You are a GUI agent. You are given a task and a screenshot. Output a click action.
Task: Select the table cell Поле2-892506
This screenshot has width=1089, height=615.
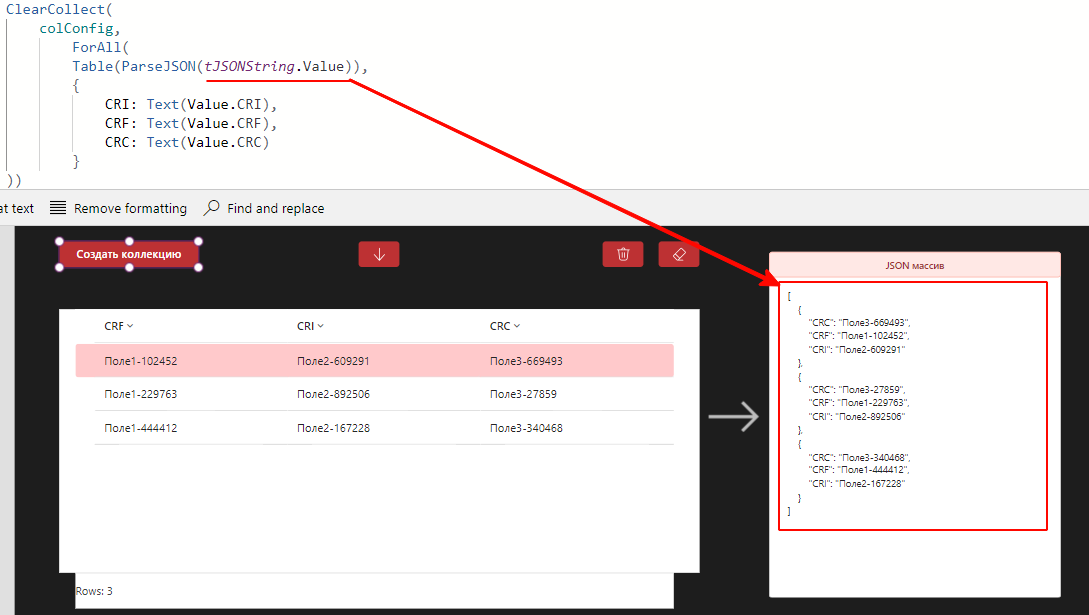point(333,394)
